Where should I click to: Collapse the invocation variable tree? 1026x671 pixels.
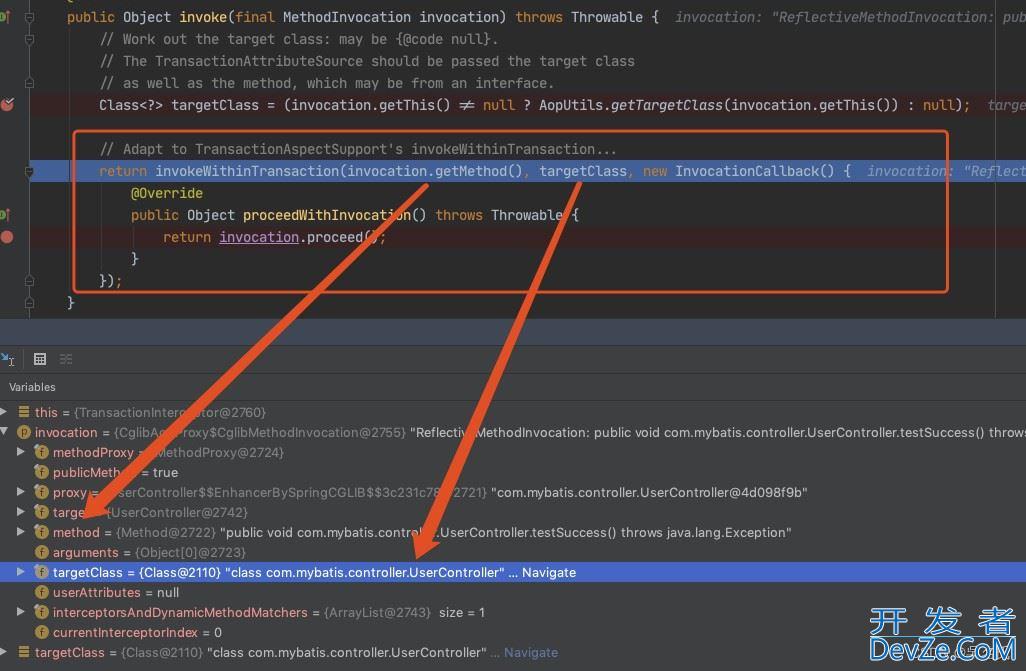coord(6,432)
